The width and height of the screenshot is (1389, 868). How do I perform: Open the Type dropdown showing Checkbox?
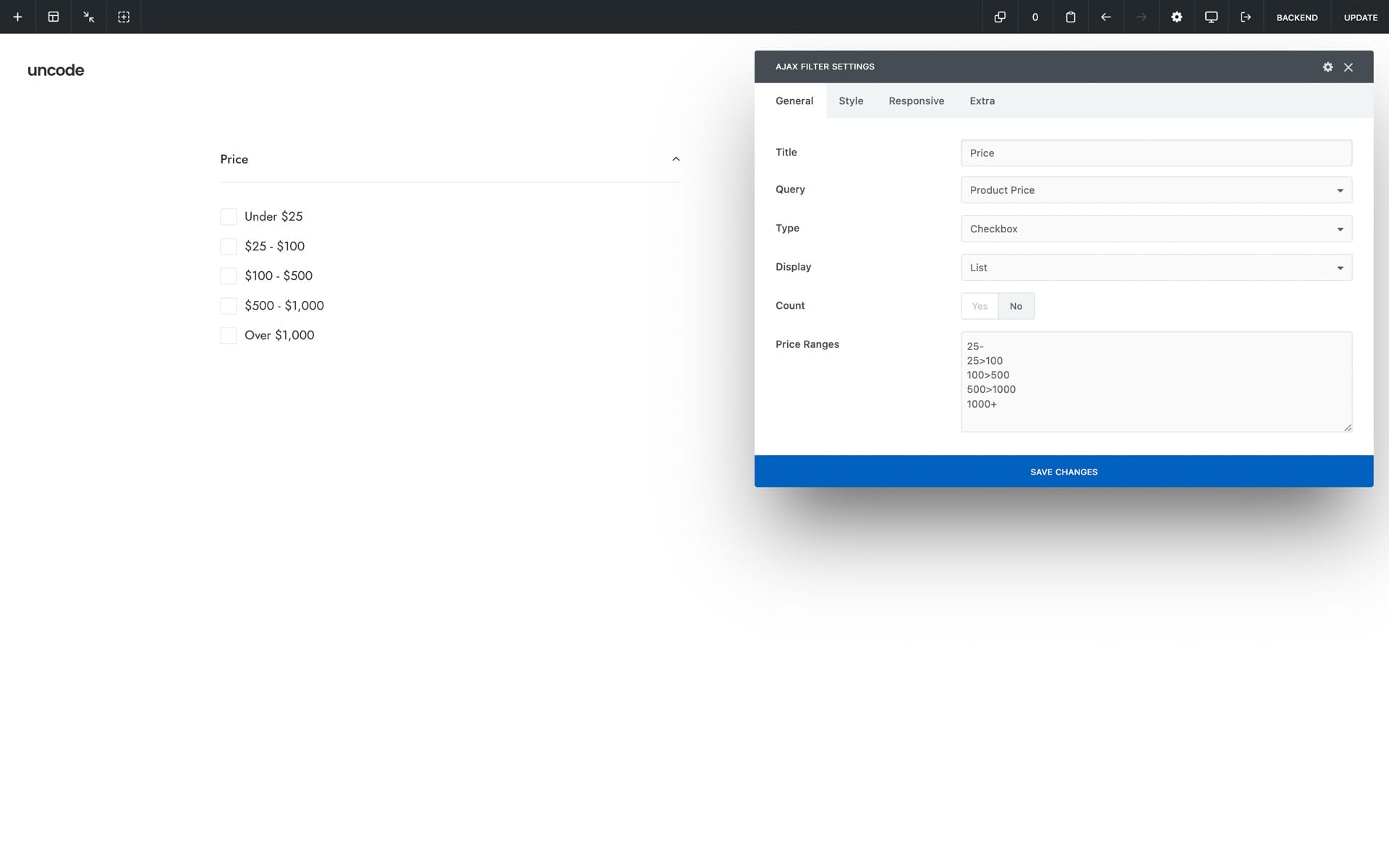(1155, 229)
